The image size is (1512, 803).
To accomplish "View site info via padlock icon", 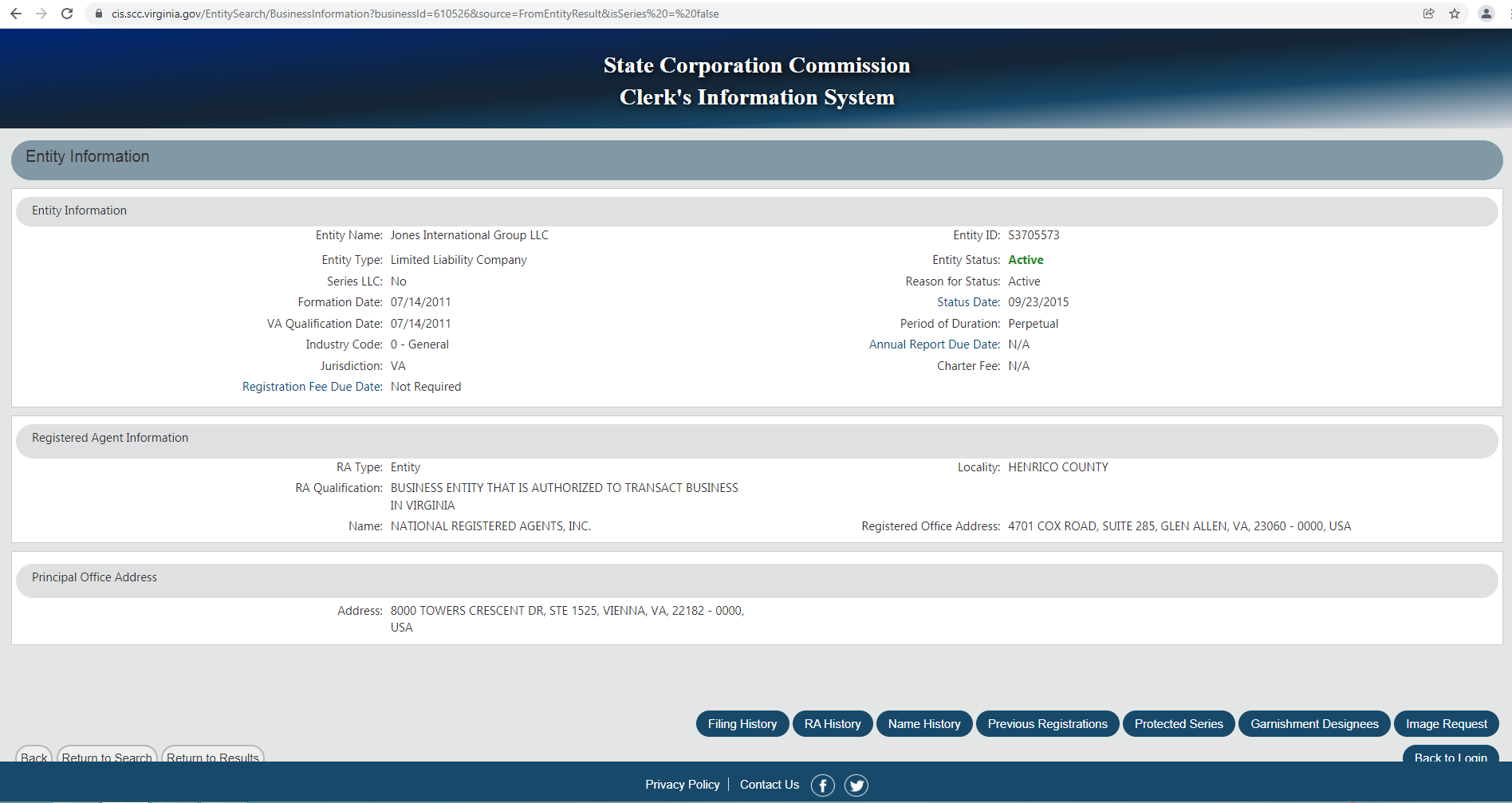I will pyautogui.click(x=99, y=14).
